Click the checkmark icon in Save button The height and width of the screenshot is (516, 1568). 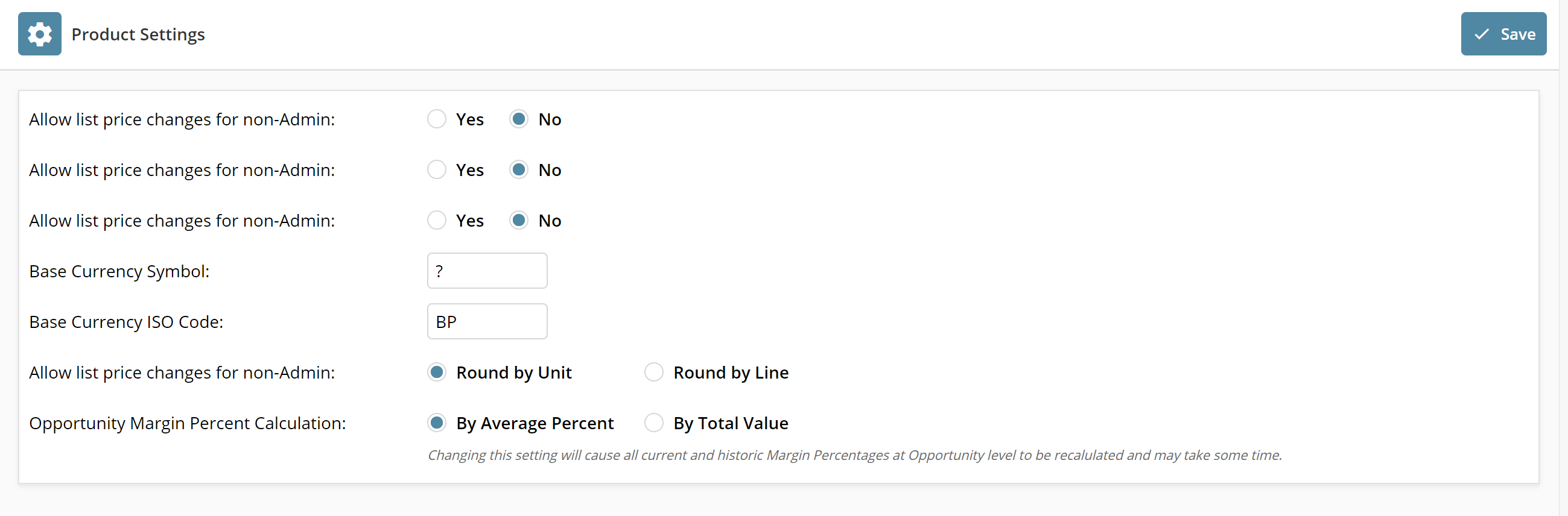point(1482,34)
